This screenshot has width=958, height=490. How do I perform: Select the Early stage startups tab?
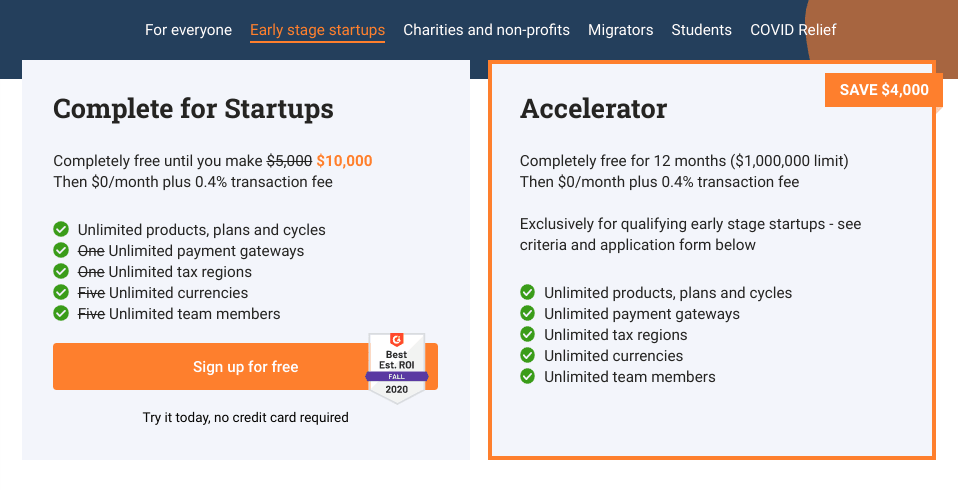(318, 30)
